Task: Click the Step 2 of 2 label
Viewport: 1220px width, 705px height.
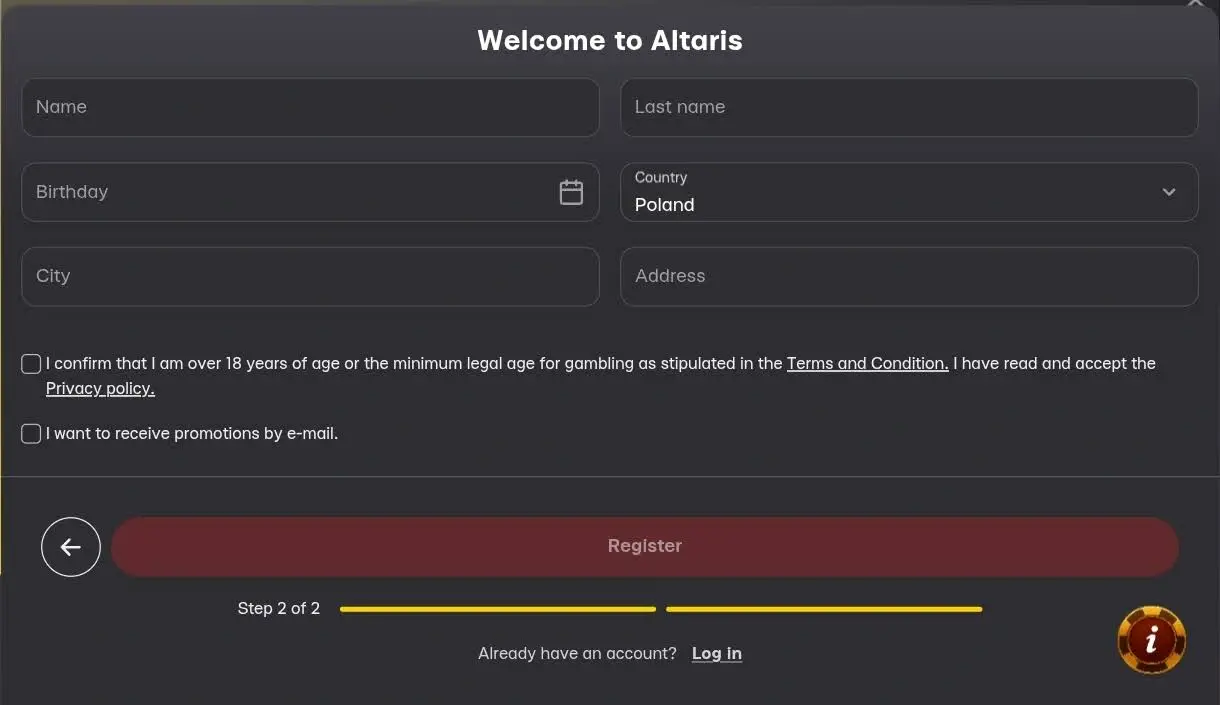Action: (279, 609)
